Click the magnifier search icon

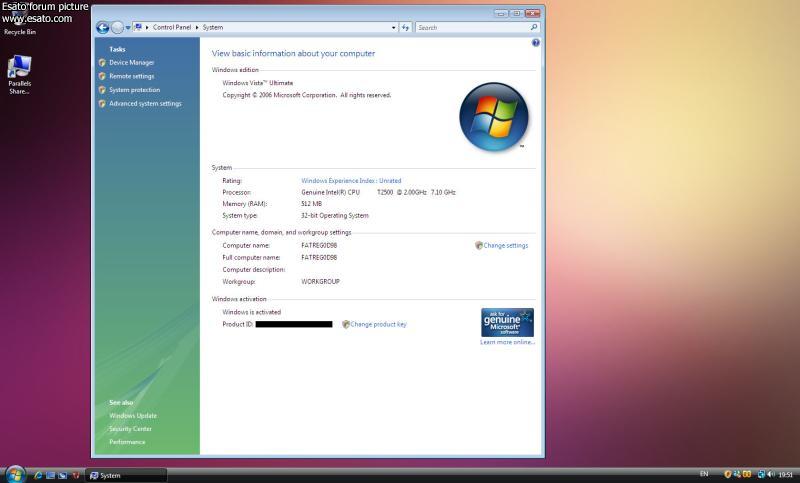(x=534, y=27)
